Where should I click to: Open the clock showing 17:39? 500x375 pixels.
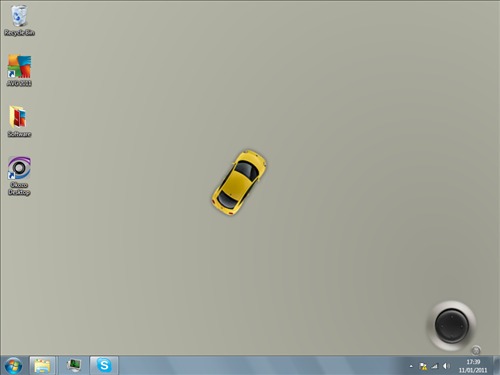click(473, 366)
